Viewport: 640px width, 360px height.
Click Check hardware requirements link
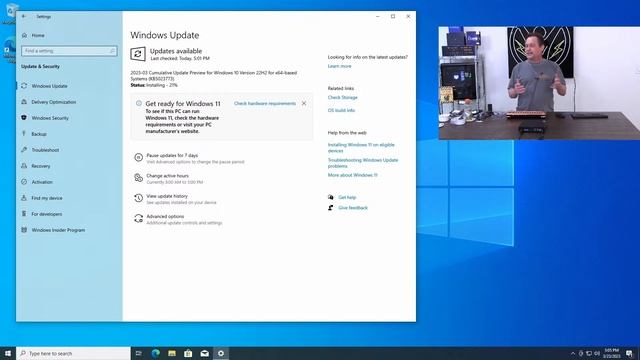tap(265, 104)
